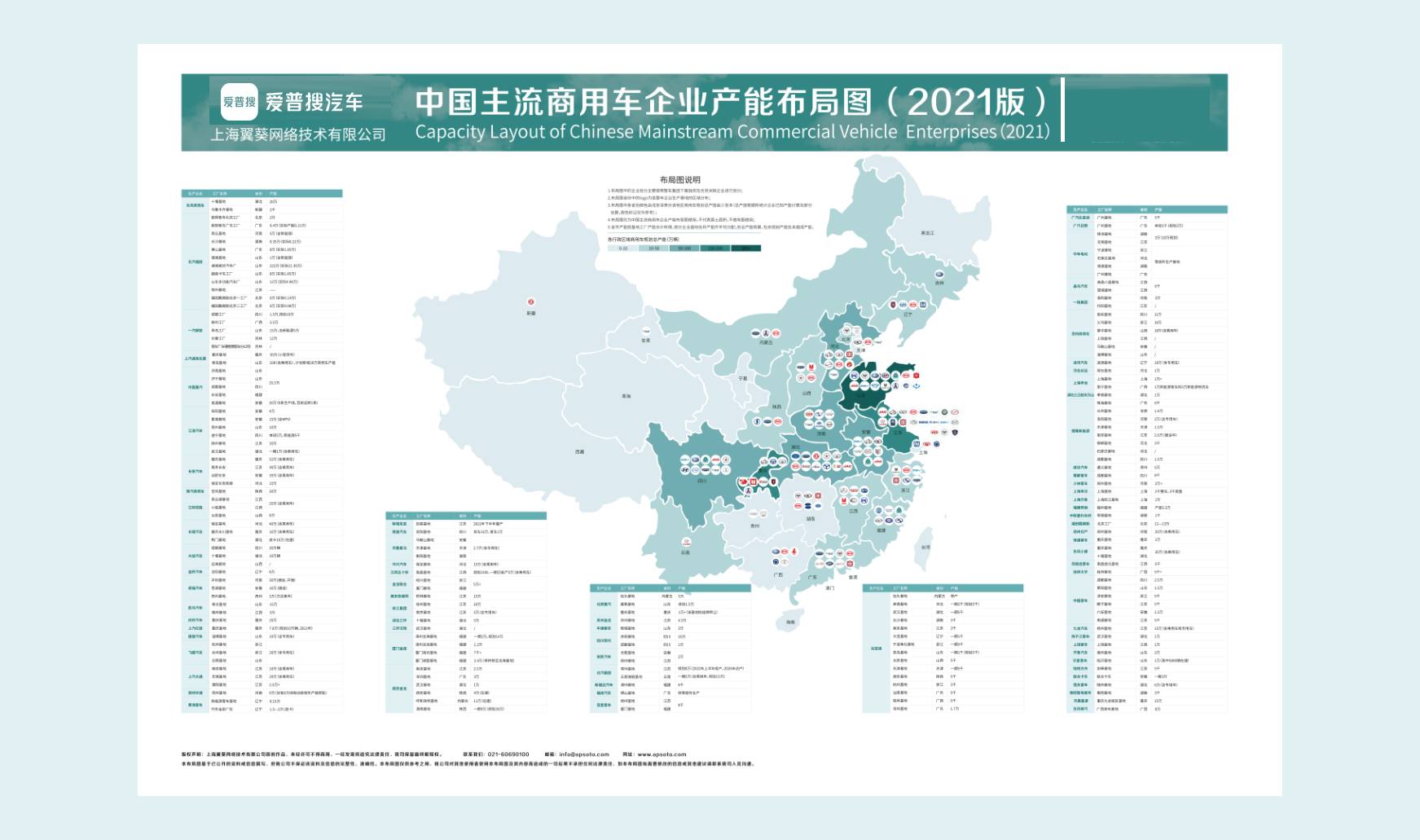Screen dimensions: 1420x840
Task: Click the 辽宁 province label on the map
Action: tap(908, 314)
